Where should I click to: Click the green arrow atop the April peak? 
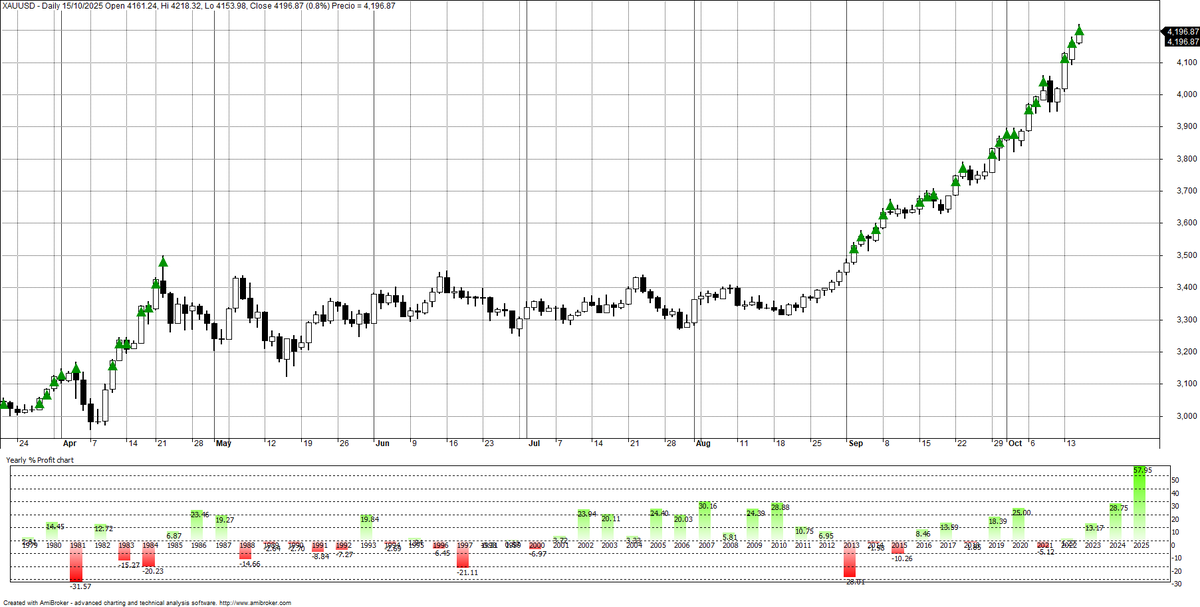point(163,262)
